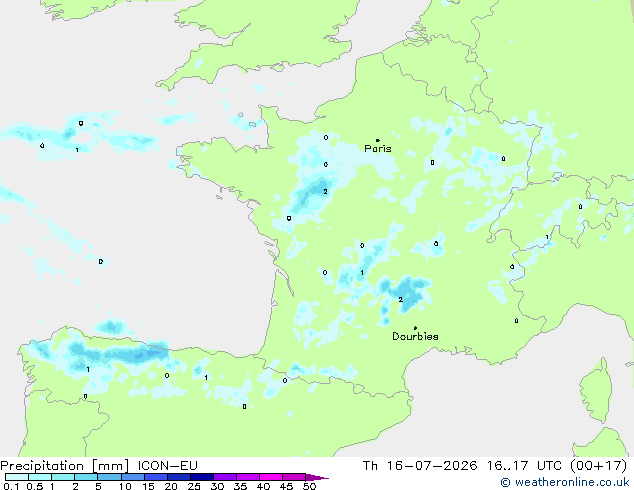Click the ICON-EU model name
Viewport: 634px width, 490px height.
(167, 466)
